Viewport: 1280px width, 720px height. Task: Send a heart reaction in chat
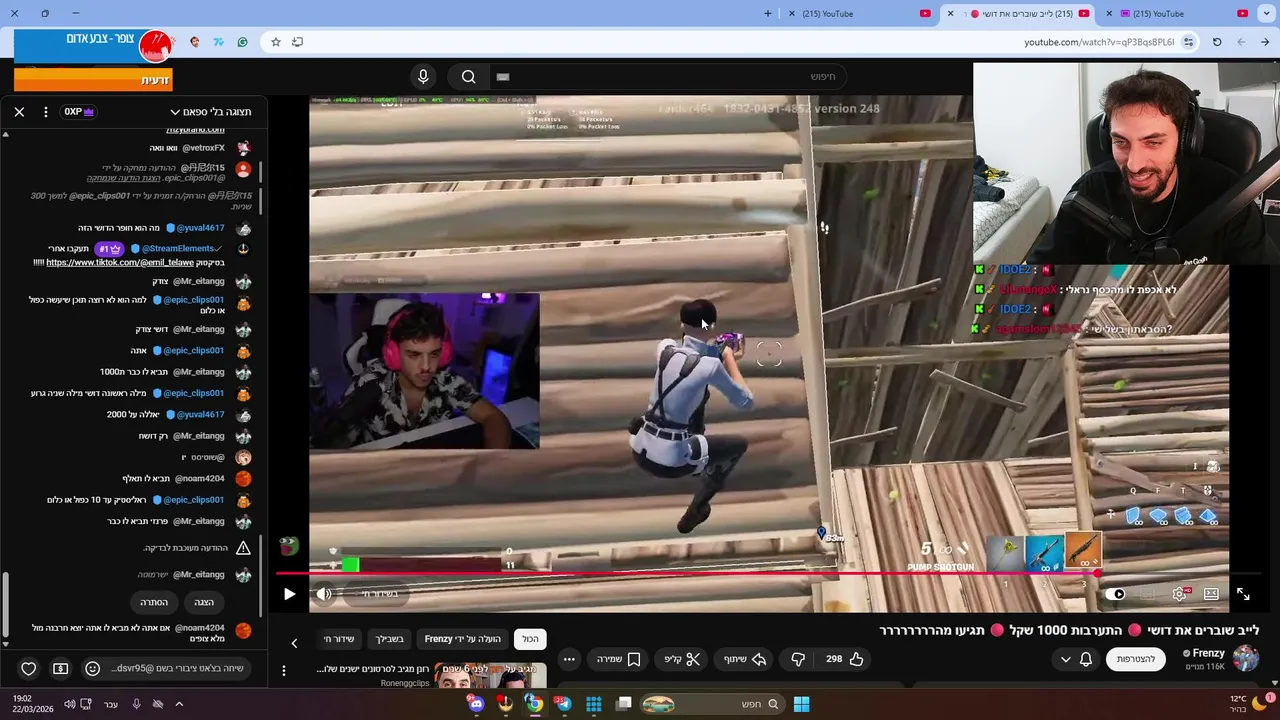click(x=29, y=668)
